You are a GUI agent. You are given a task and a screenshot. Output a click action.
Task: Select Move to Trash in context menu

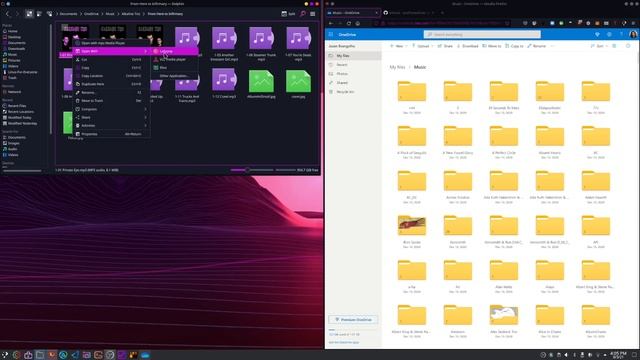(x=111, y=101)
